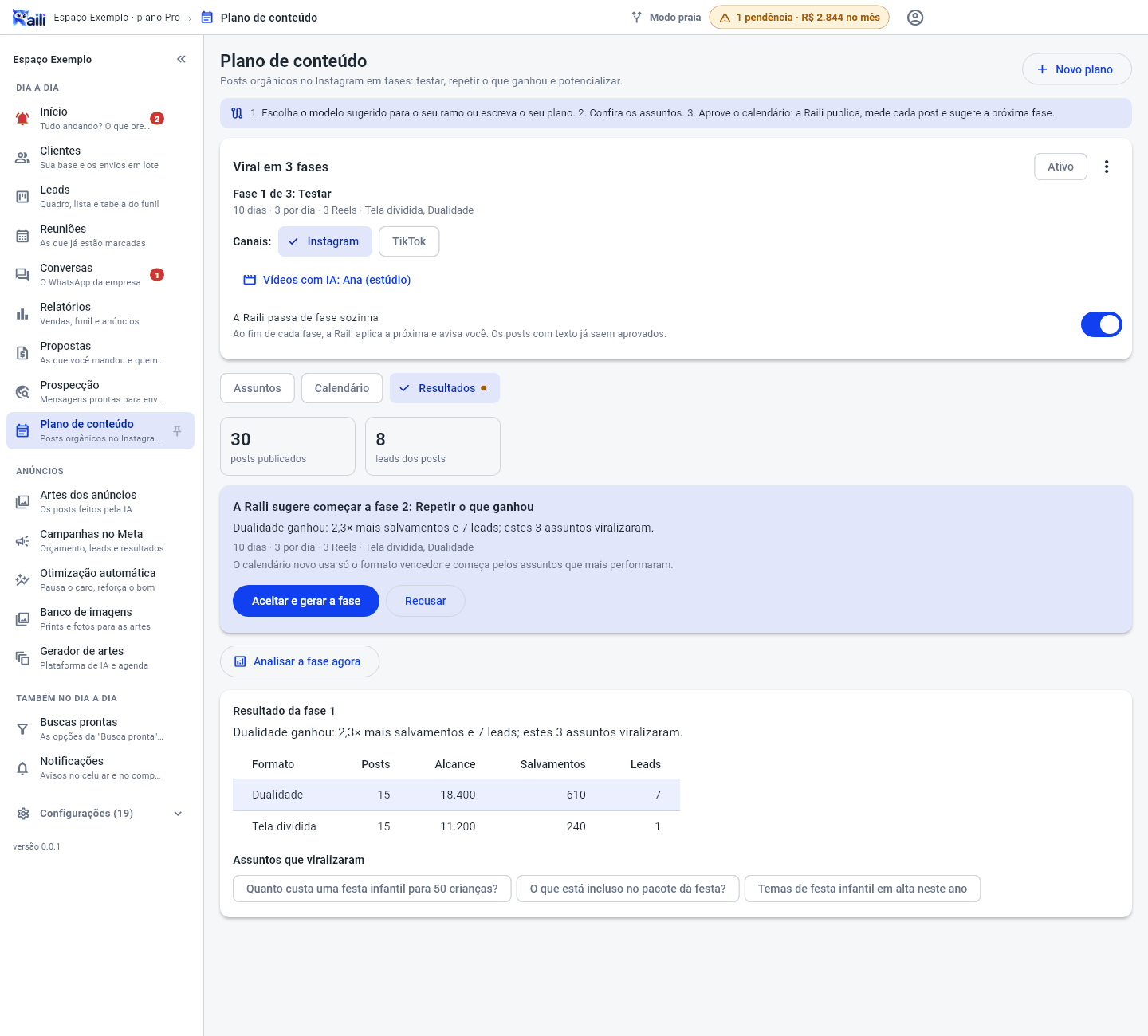The image size is (1148, 1036).
Task: Open Gerador de artes copy icon
Action: click(22, 658)
